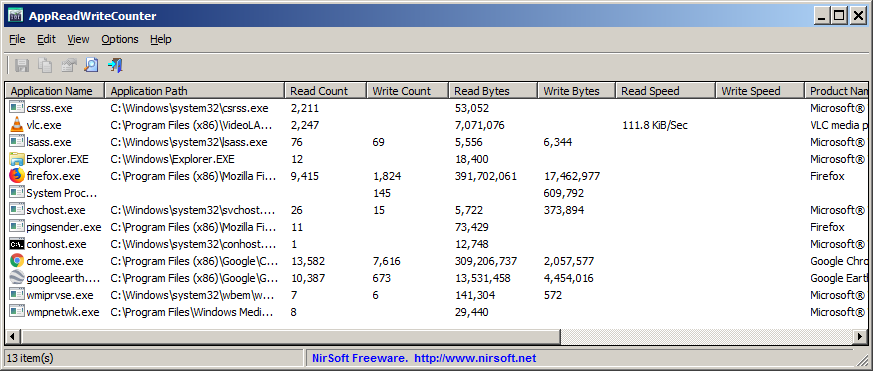Select the csrss.exe row name
This screenshot has height=371, width=873.
50,108
